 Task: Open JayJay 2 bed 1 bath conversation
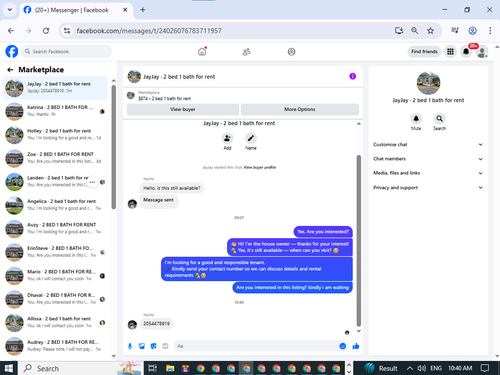pos(55,88)
